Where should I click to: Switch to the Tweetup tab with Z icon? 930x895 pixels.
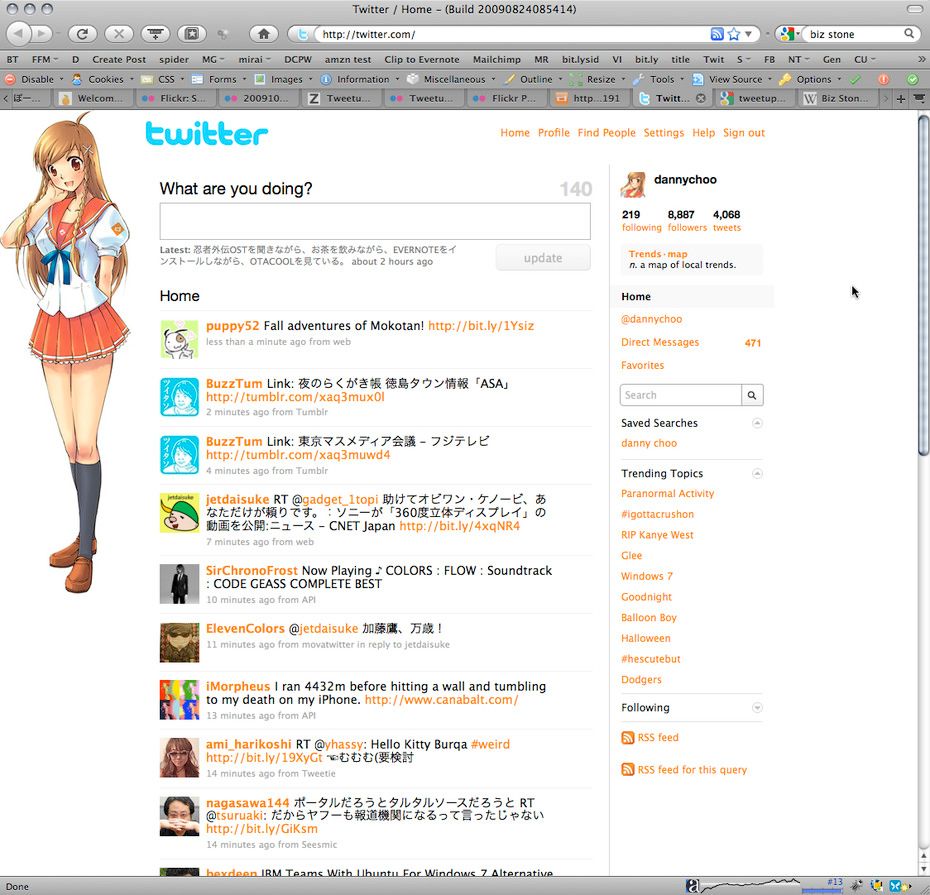pos(340,98)
